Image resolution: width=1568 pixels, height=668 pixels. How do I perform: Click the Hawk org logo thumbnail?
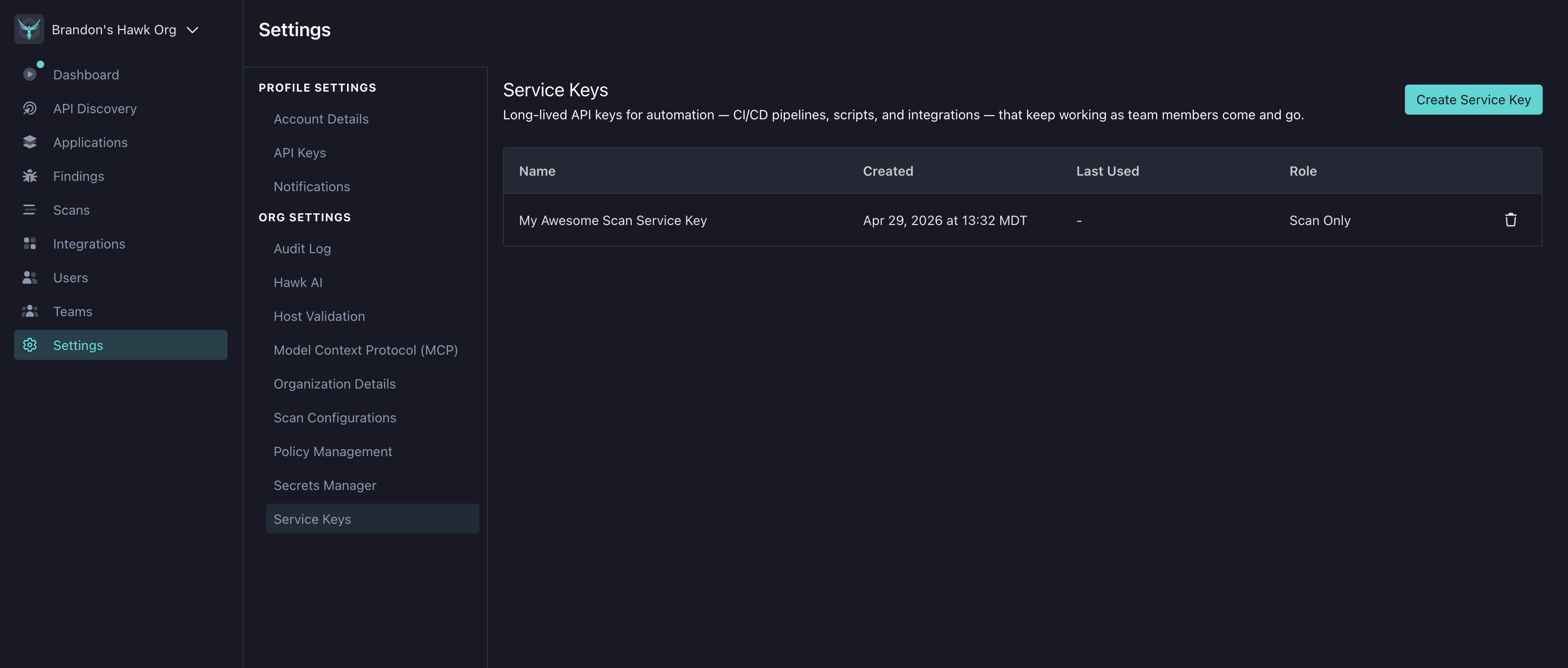point(29,29)
